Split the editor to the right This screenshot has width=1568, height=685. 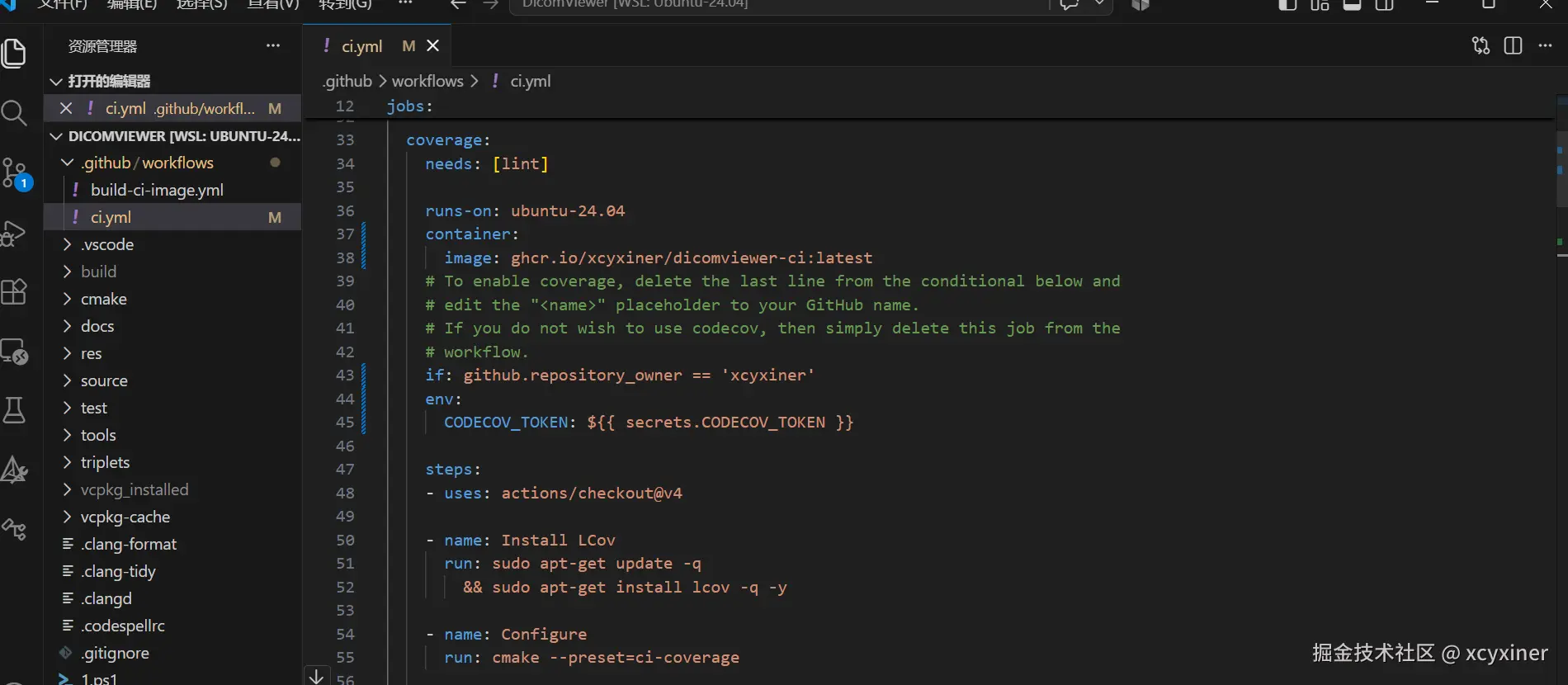coord(1513,46)
